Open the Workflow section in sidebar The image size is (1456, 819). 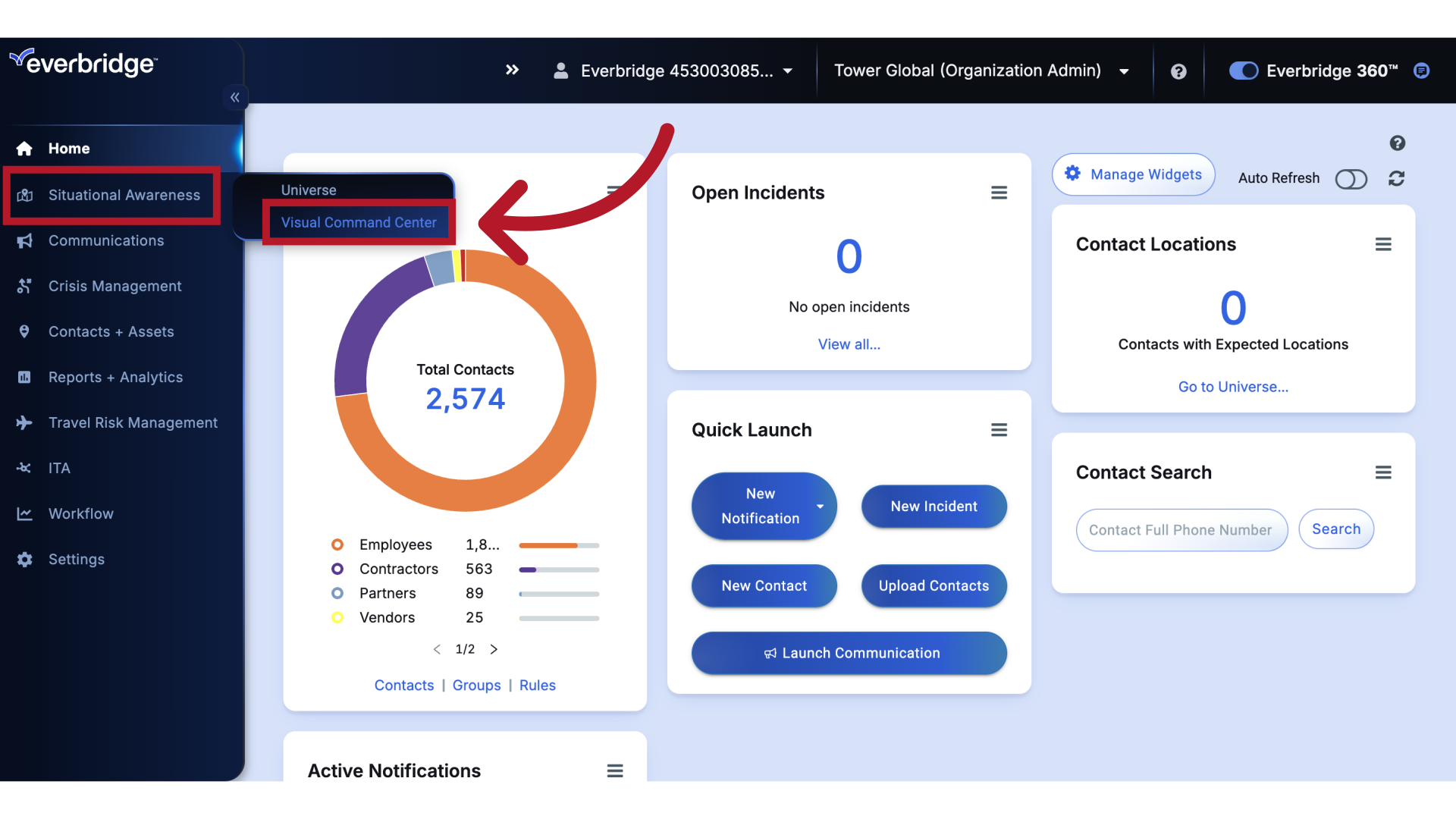82,513
